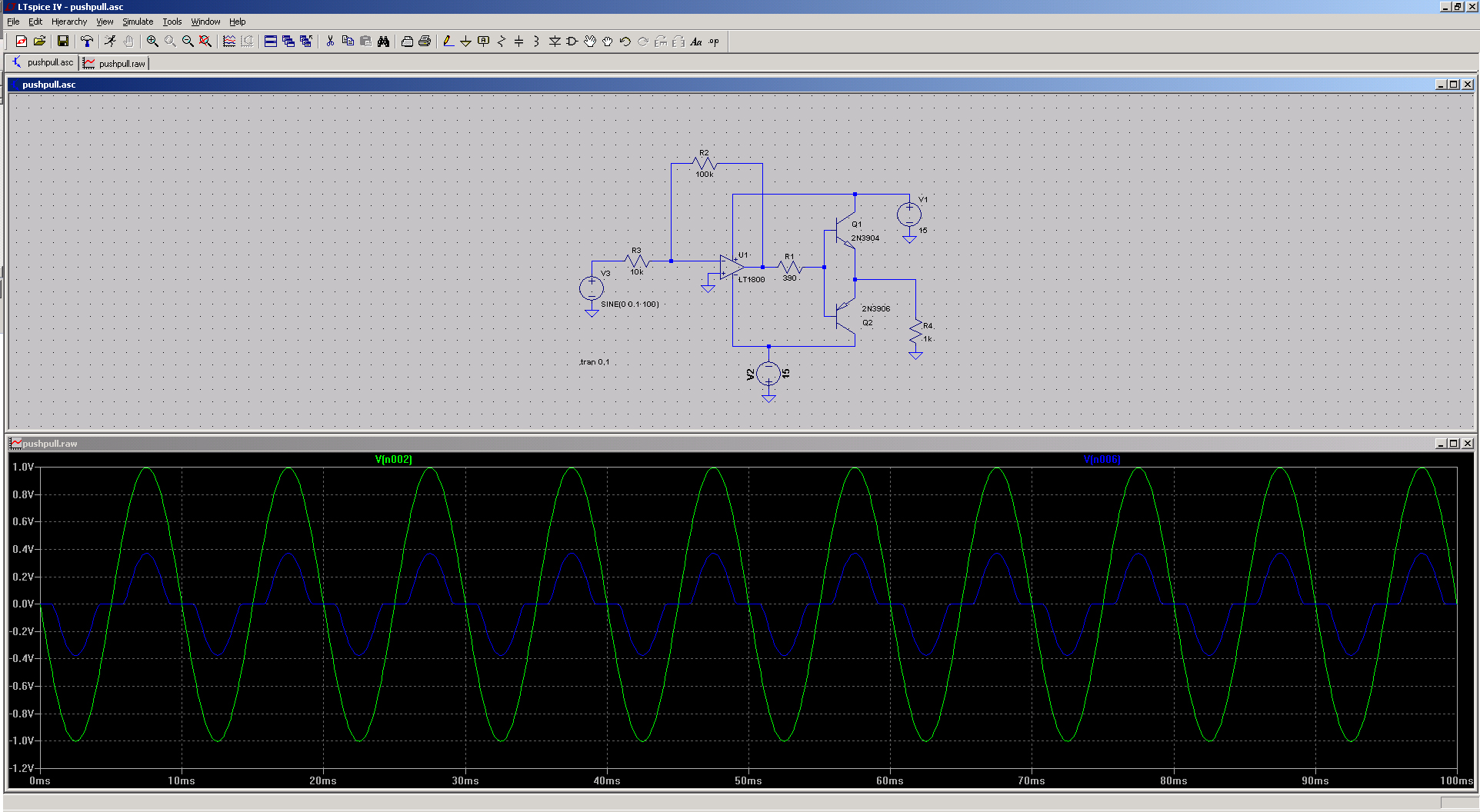Viewport: 1480px width, 812px height.
Task: Place a diode from the toolbar
Action: coord(555,42)
